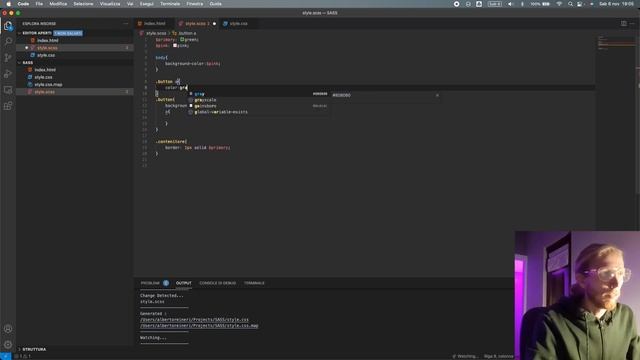Choose the global-variable-exists suggestion
This screenshot has width=640, height=360.
(x=258, y=112)
